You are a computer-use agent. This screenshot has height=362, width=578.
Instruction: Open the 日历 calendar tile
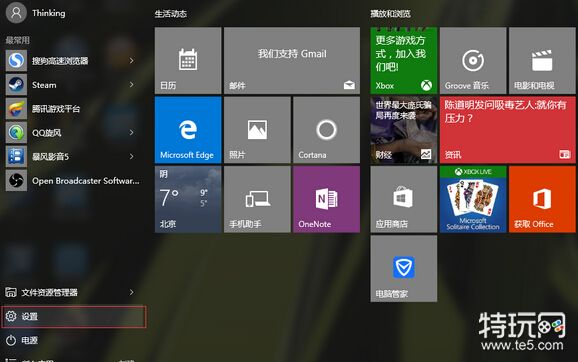point(188,60)
